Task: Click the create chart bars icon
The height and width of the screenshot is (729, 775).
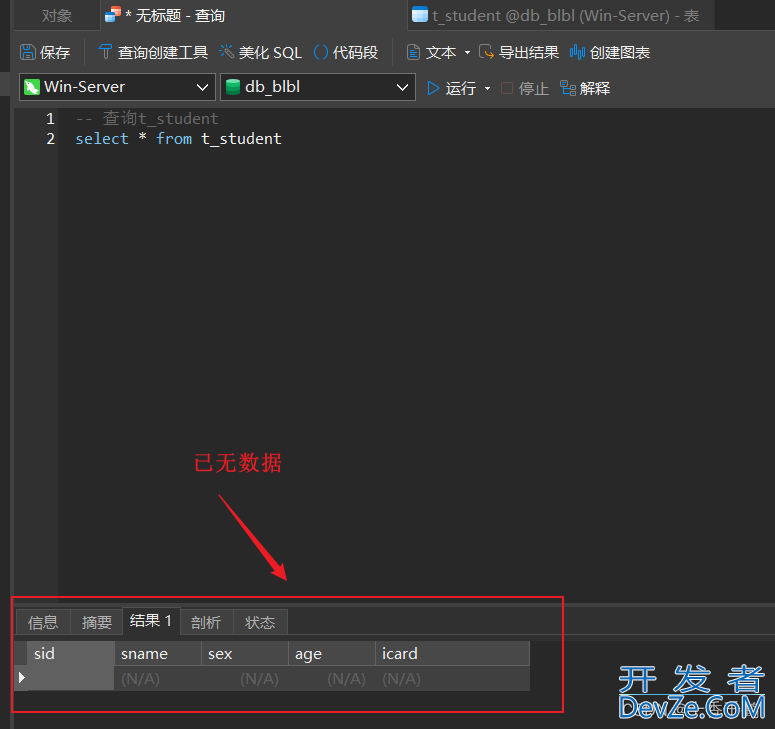Action: click(x=577, y=52)
